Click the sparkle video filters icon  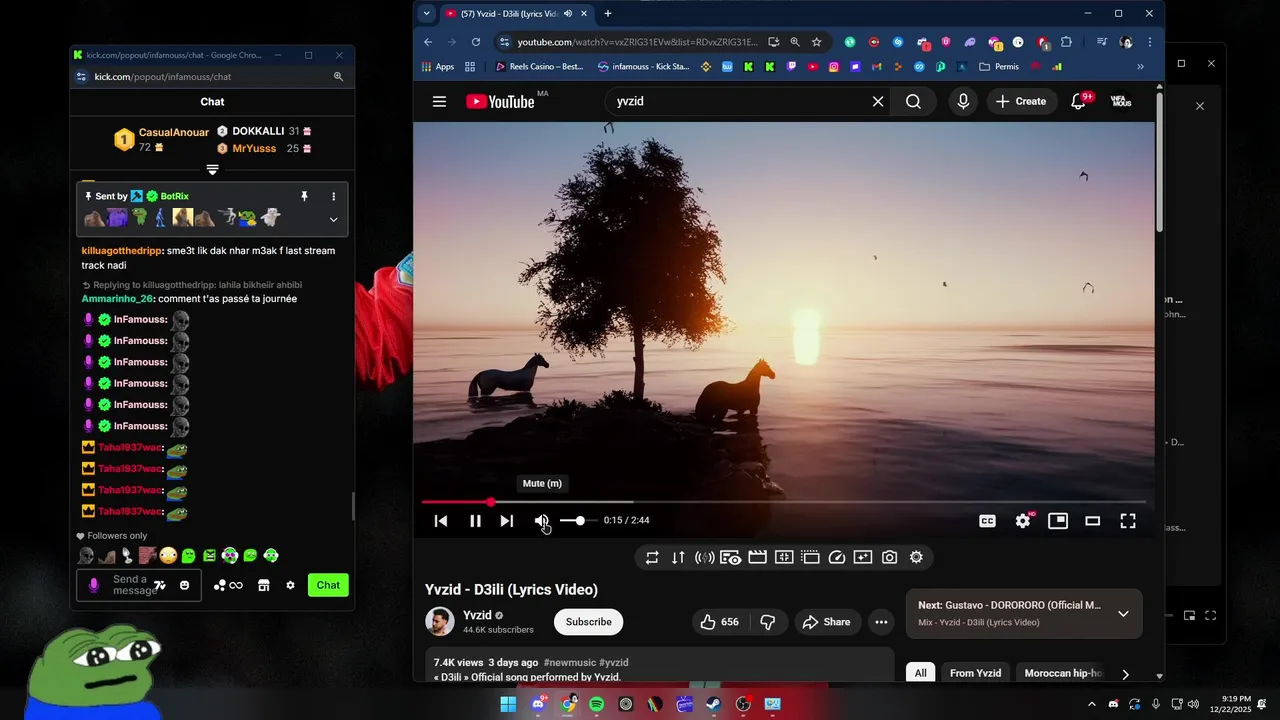tap(863, 558)
